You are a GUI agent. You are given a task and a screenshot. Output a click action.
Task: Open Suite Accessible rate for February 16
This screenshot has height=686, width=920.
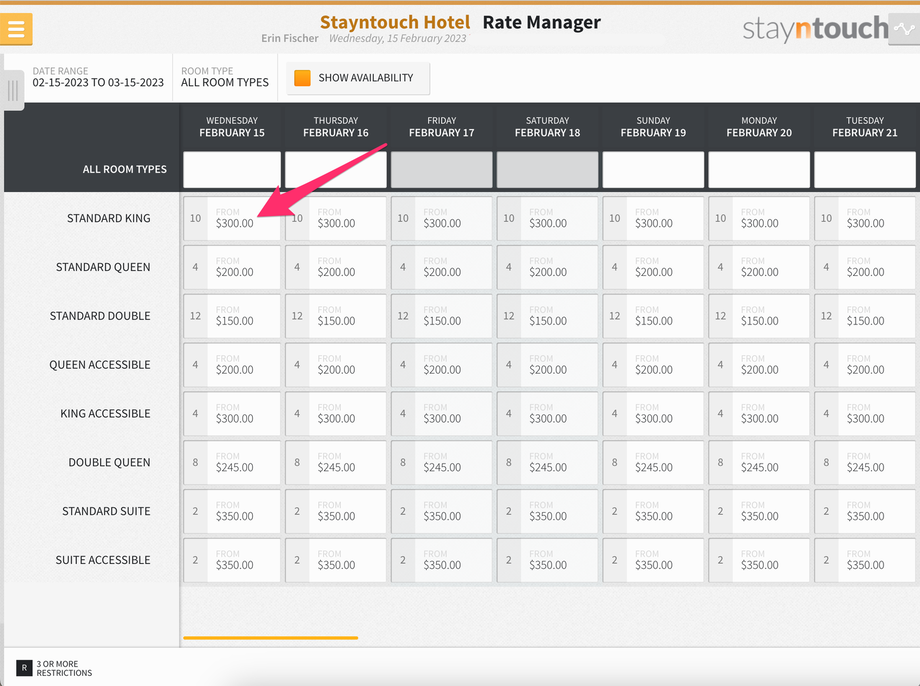336,560
